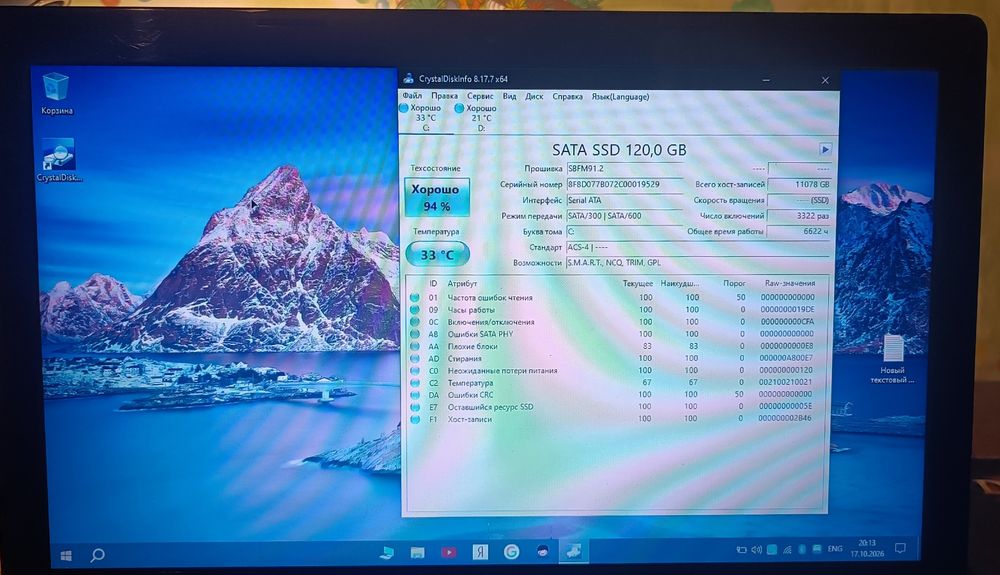The width and height of the screenshot is (1000, 575).
Task: Open the volume speaker tray icon
Action: coord(756,550)
